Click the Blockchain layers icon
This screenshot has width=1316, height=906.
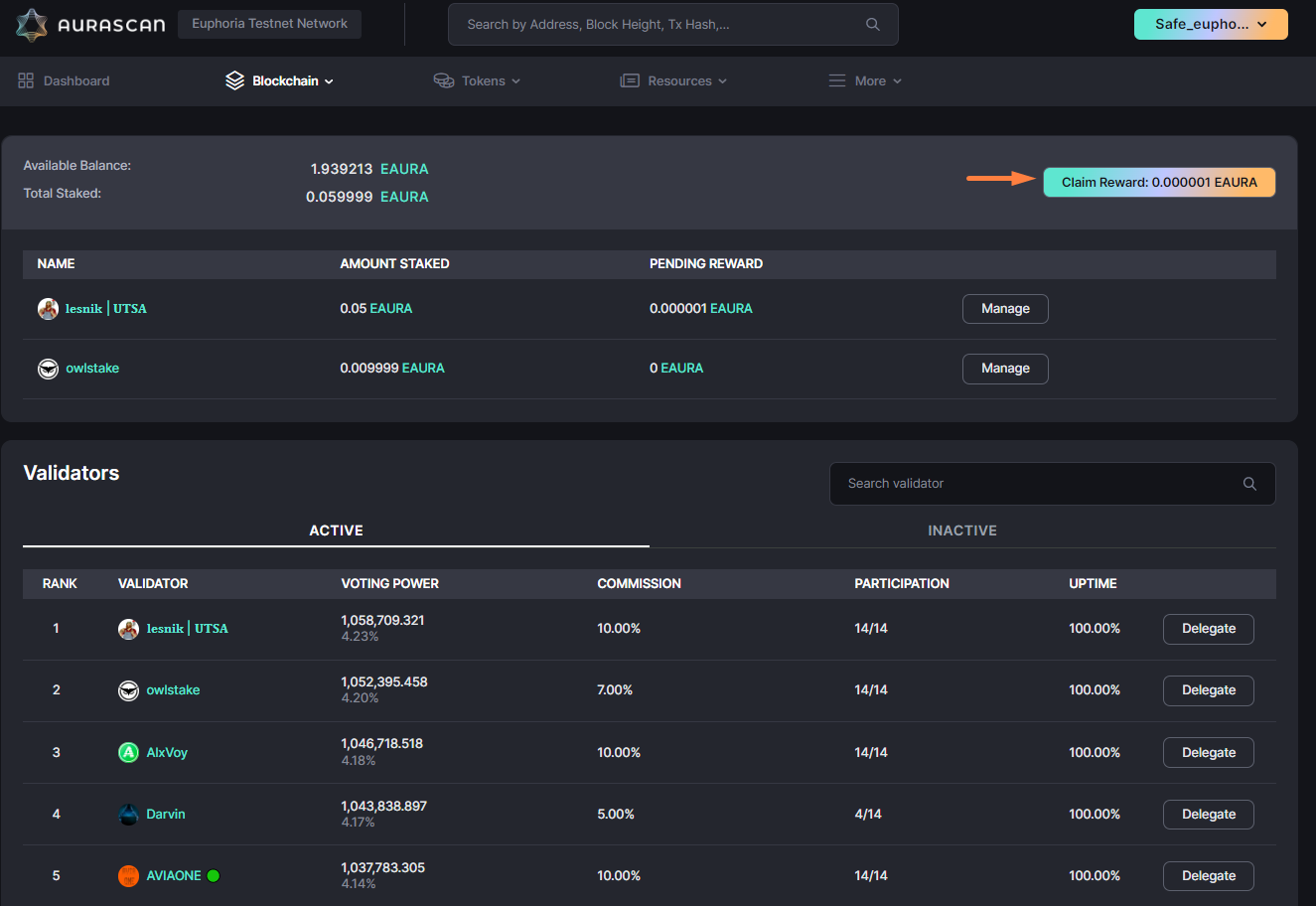tap(234, 80)
